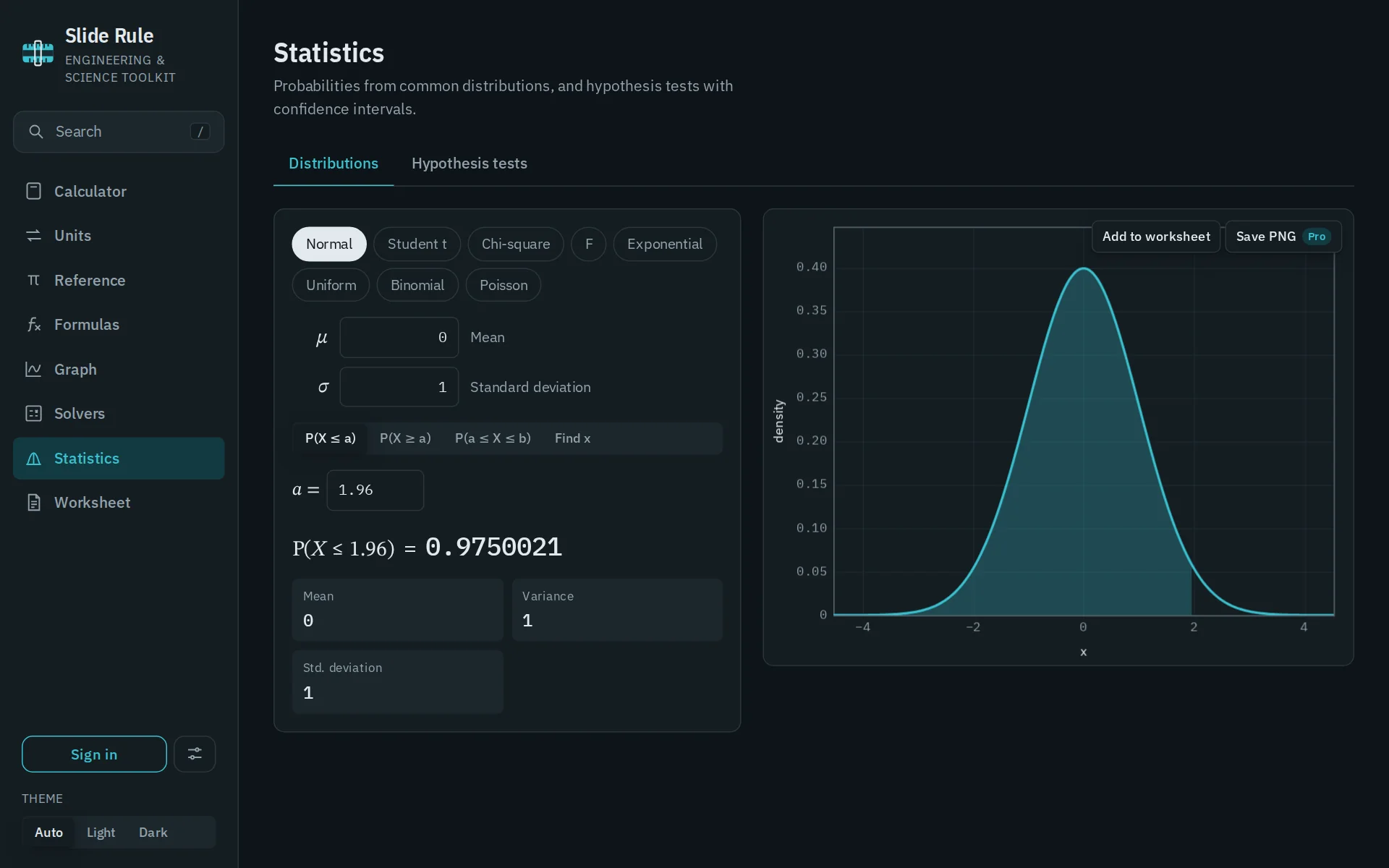Viewport: 1389px width, 868px height.
Task: Open settings via sliders icon button
Action: click(x=195, y=754)
